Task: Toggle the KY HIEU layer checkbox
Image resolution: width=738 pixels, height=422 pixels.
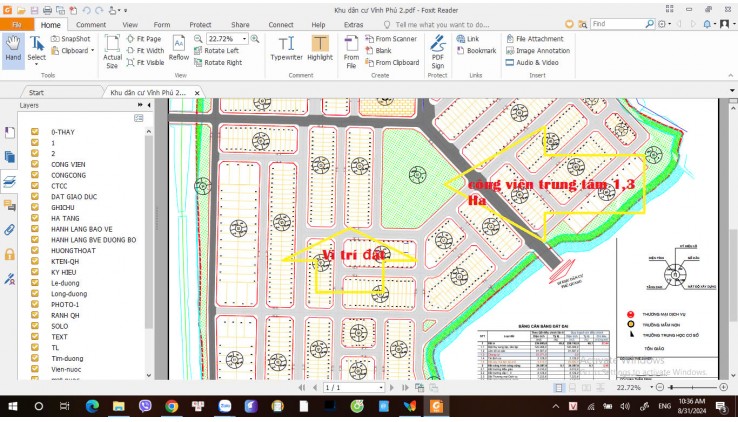Action: pyautogui.click(x=35, y=272)
